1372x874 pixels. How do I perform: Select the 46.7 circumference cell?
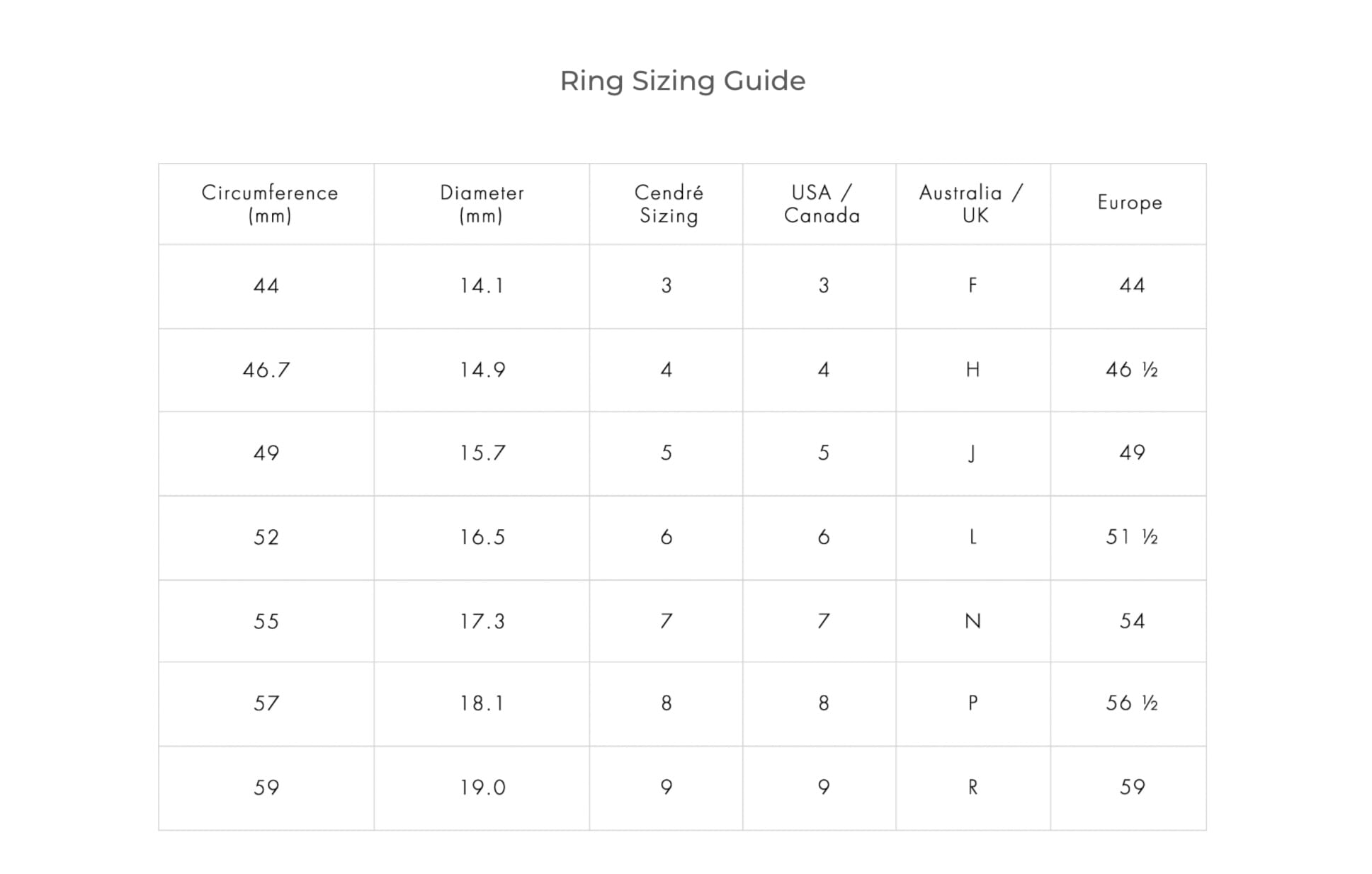point(266,370)
